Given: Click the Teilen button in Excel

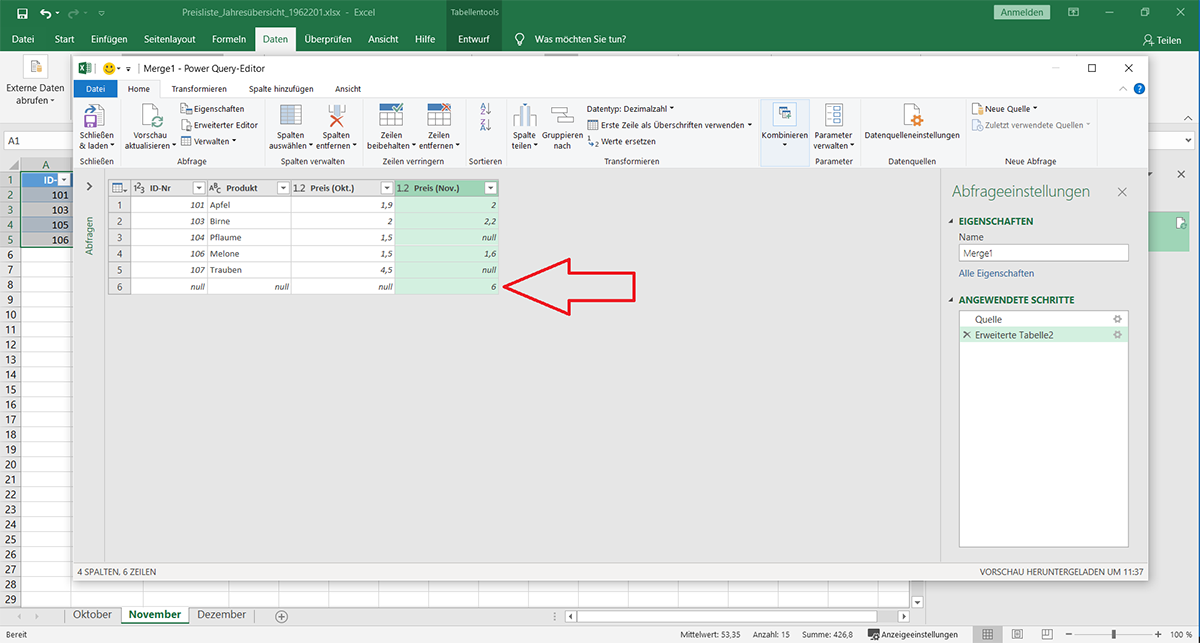Looking at the screenshot, I should [x=1162, y=40].
